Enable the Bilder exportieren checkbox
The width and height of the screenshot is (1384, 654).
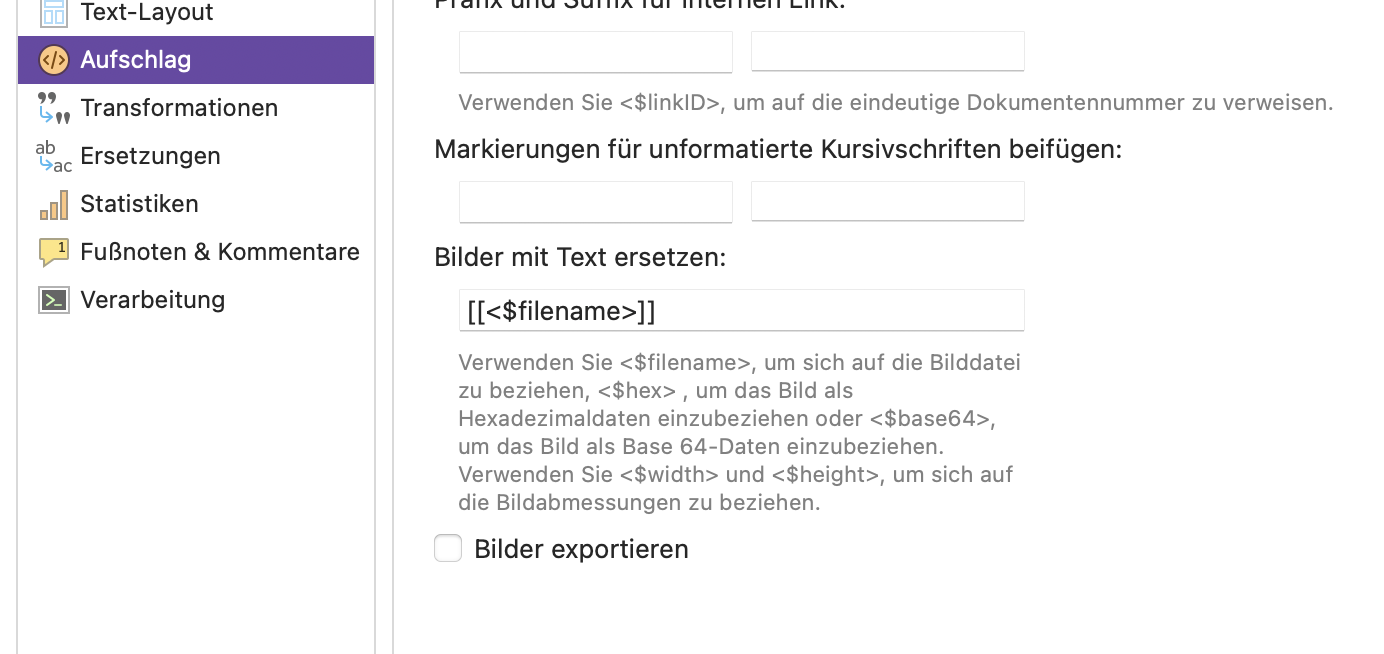pyautogui.click(x=448, y=549)
